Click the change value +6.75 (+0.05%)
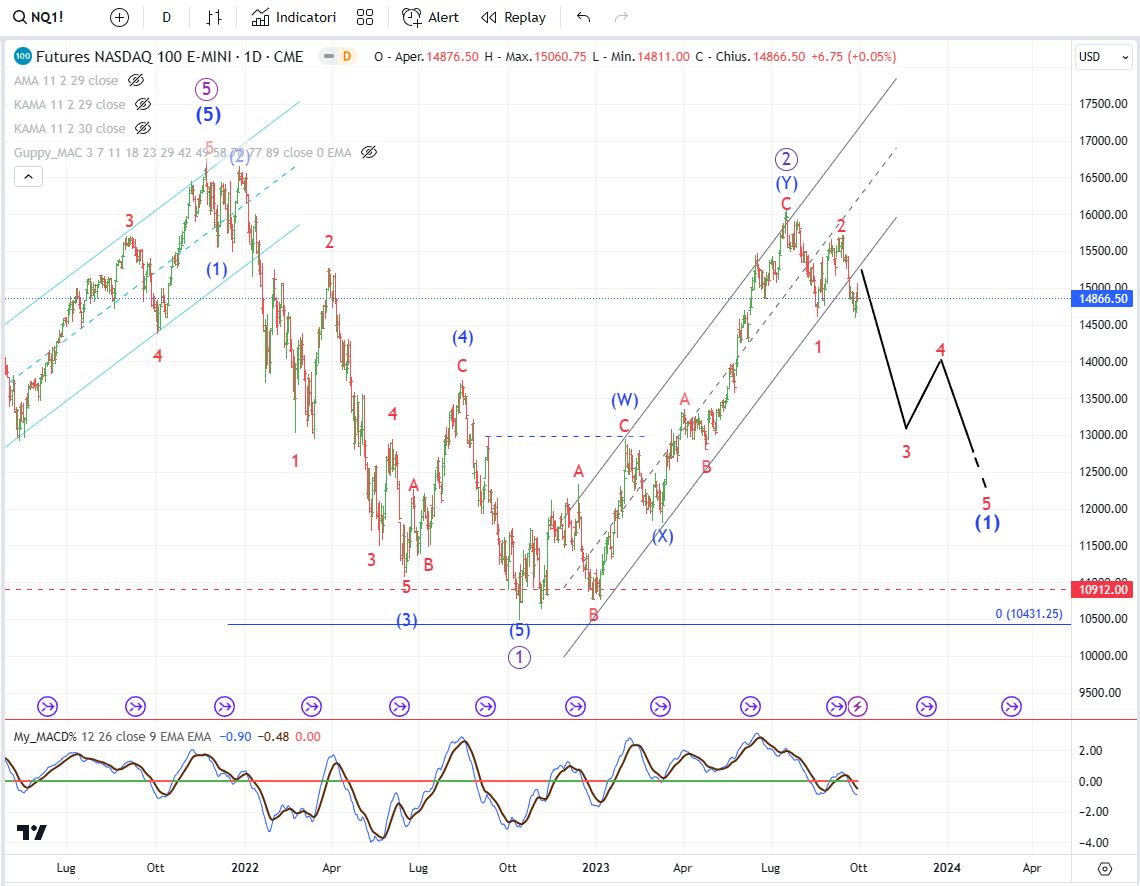1140x886 pixels. [x=854, y=57]
